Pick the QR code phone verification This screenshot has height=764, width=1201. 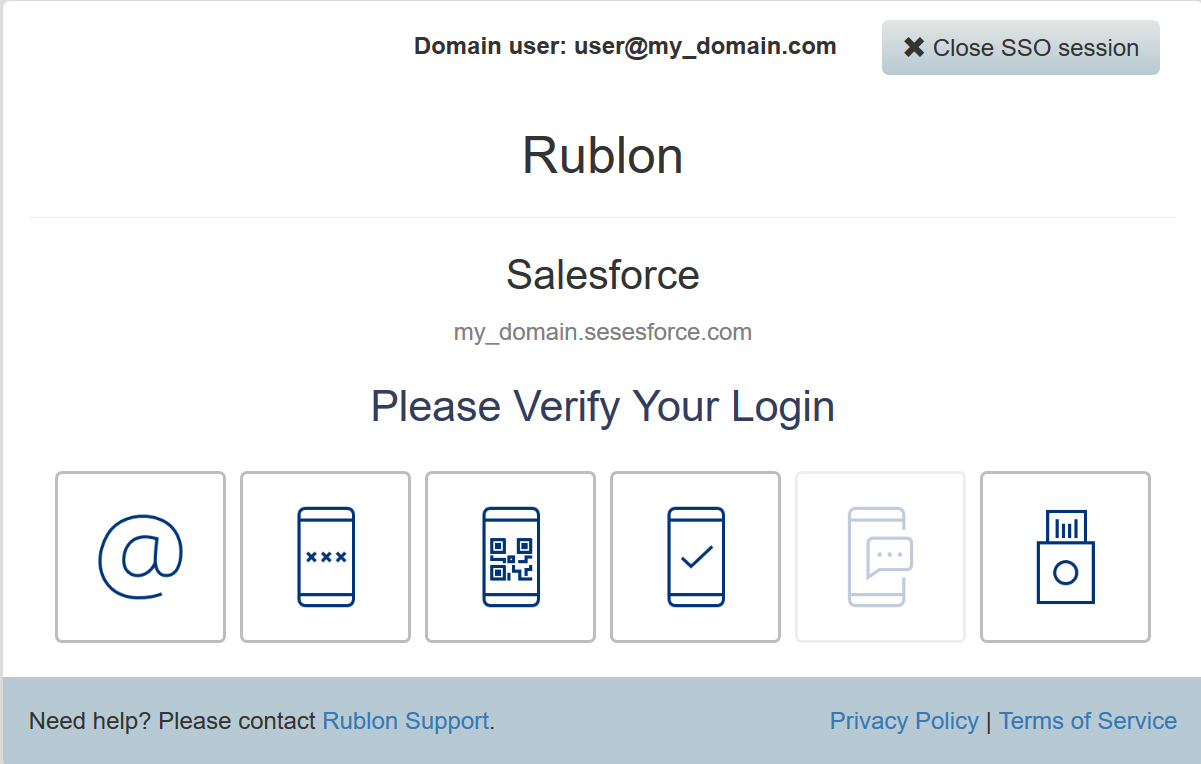510,557
